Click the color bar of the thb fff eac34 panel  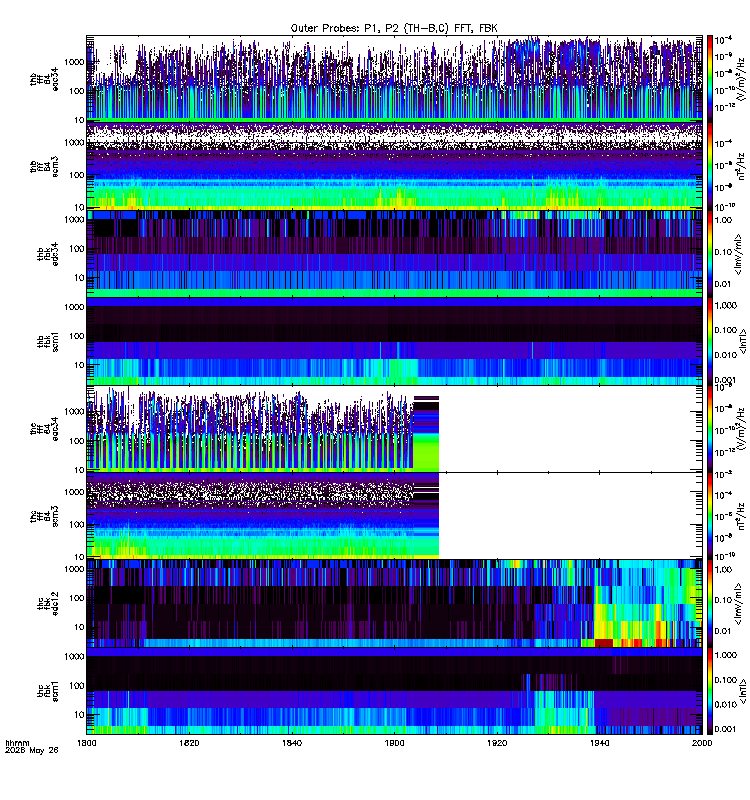click(710, 79)
